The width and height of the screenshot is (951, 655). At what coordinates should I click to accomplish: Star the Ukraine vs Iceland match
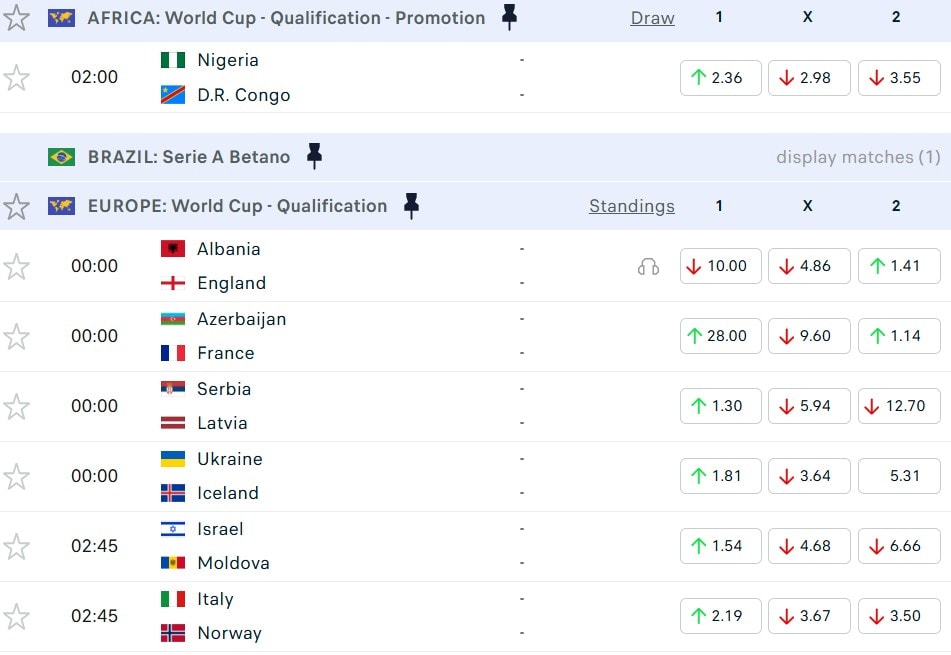pyautogui.click(x=17, y=476)
